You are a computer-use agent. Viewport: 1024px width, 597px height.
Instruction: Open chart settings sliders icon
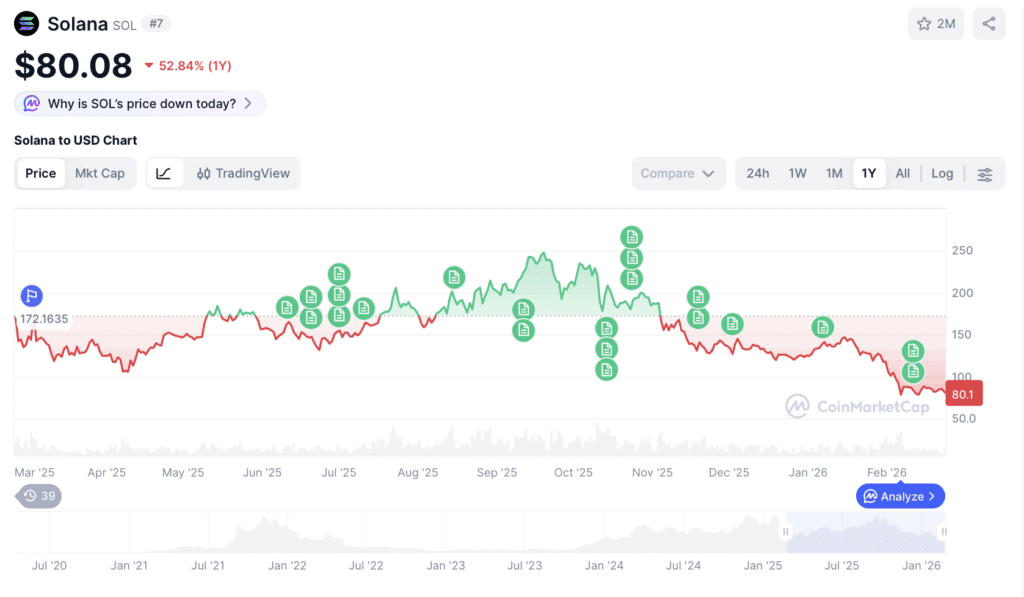(x=985, y=174)
